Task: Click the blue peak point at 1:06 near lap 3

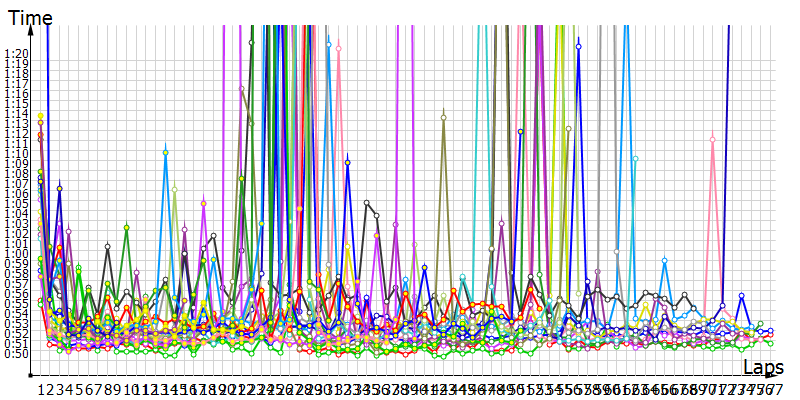Action: point(59,188)
